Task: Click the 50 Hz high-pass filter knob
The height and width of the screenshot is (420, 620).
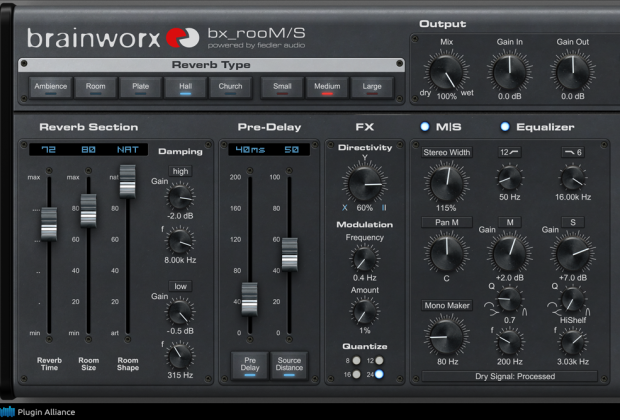Action: pyautogui.click(x=509, y=178)
